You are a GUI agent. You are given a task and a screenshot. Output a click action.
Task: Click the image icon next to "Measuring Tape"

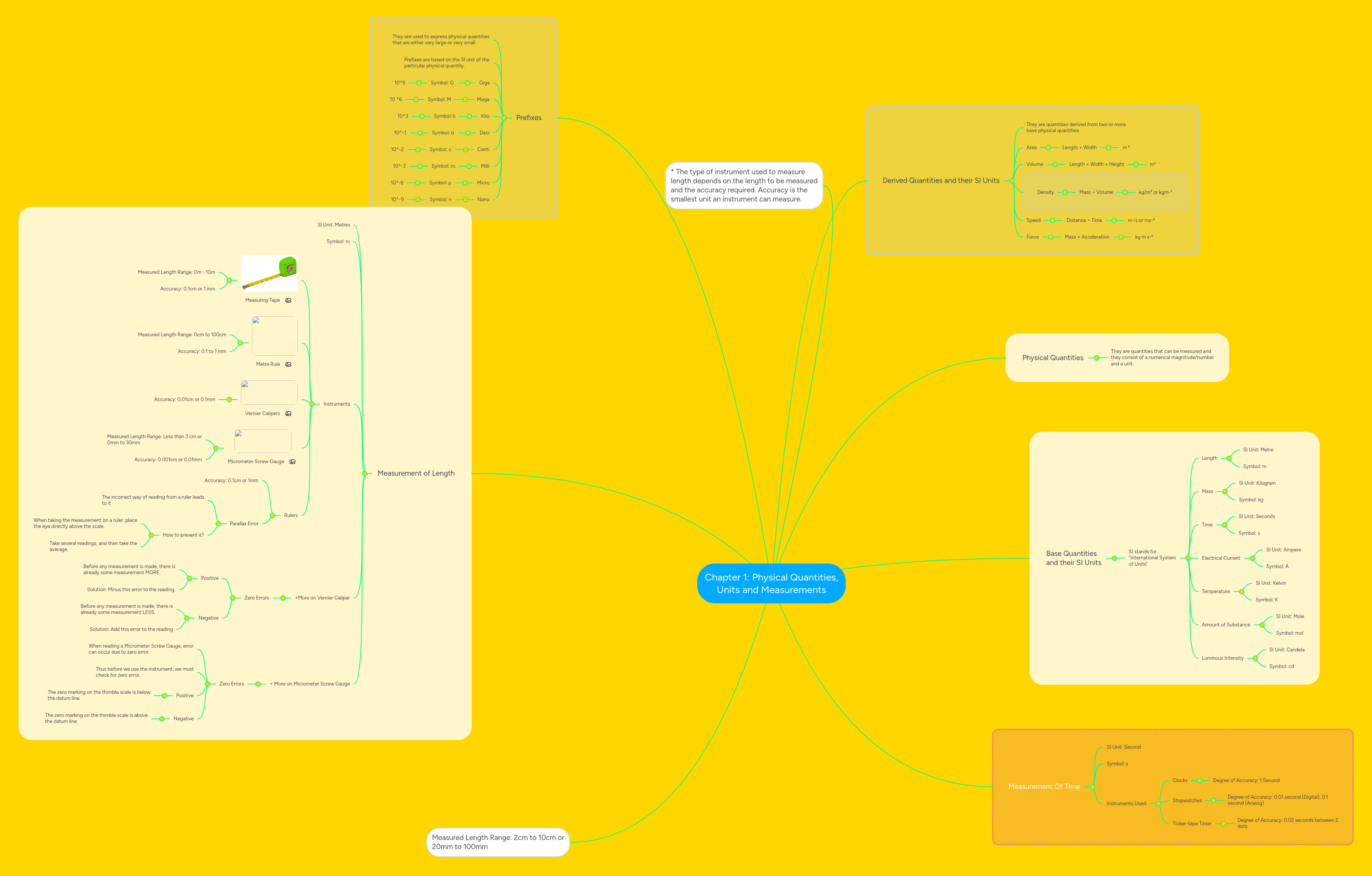click(x=289, y=300)
